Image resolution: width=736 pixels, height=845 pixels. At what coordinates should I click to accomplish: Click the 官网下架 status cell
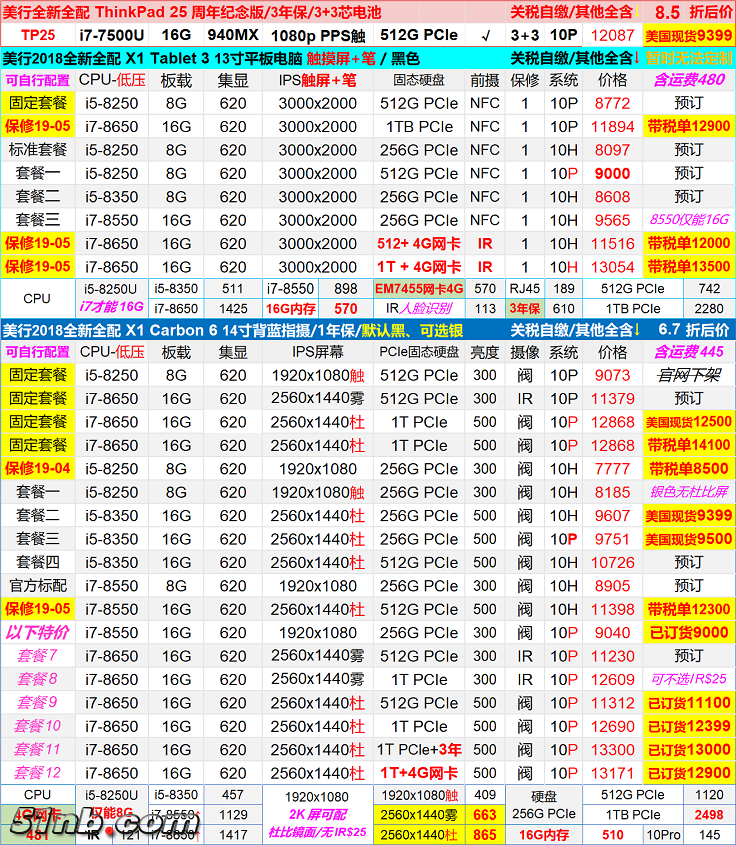pyautogui.click(x=689, y=375)
